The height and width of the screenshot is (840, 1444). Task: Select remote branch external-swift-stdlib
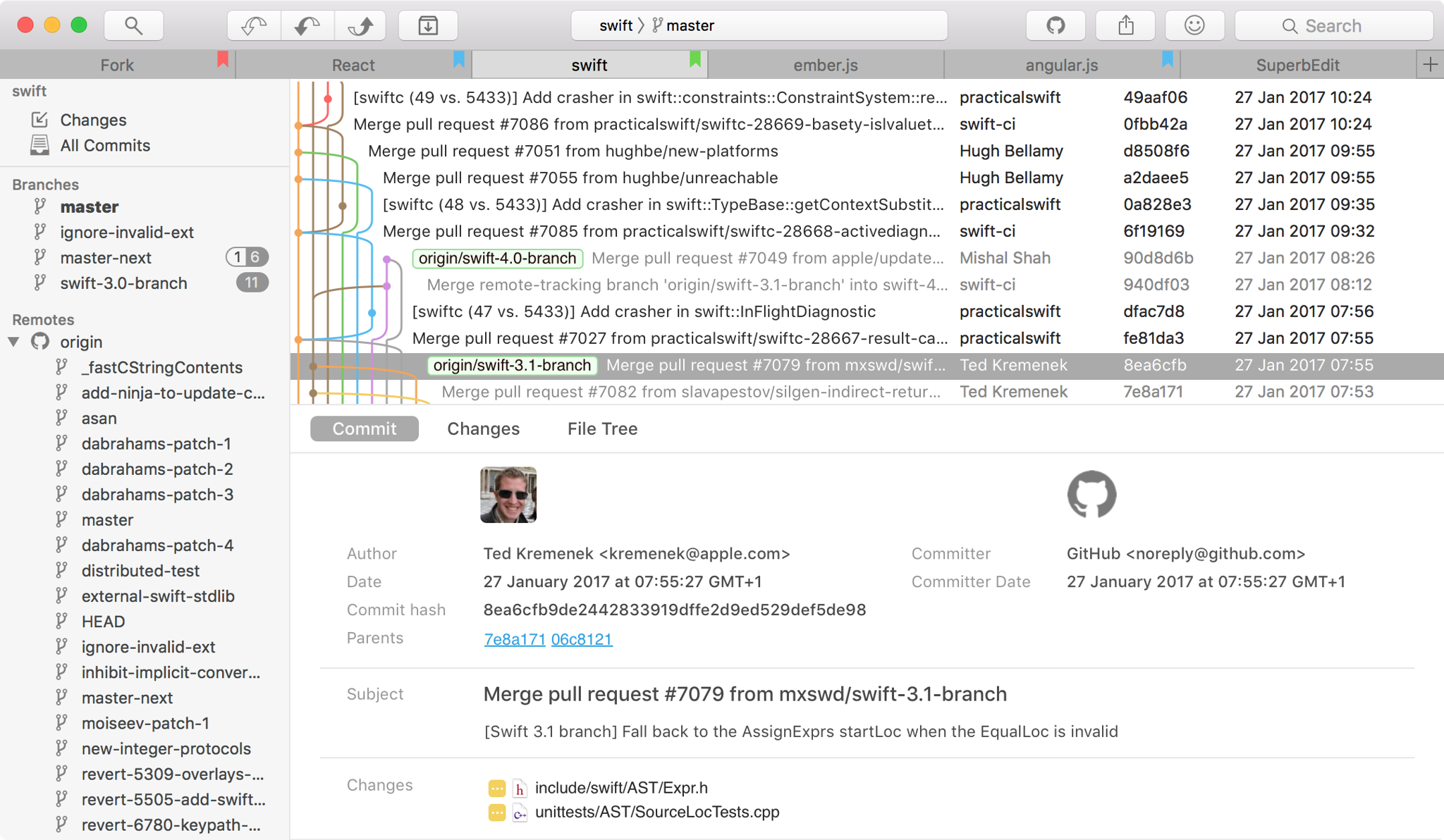158,595
